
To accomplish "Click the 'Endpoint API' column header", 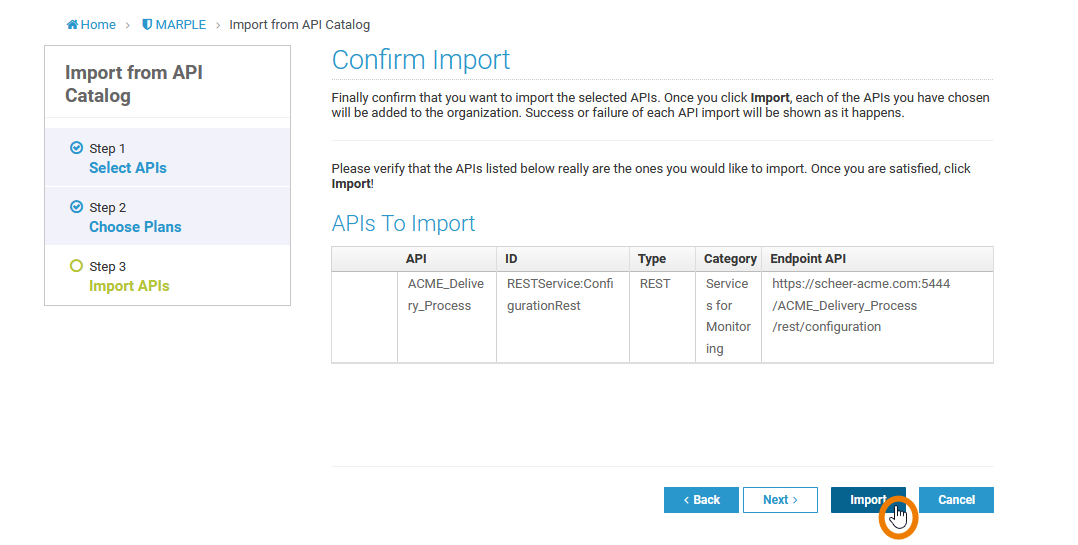I will 808,259.
